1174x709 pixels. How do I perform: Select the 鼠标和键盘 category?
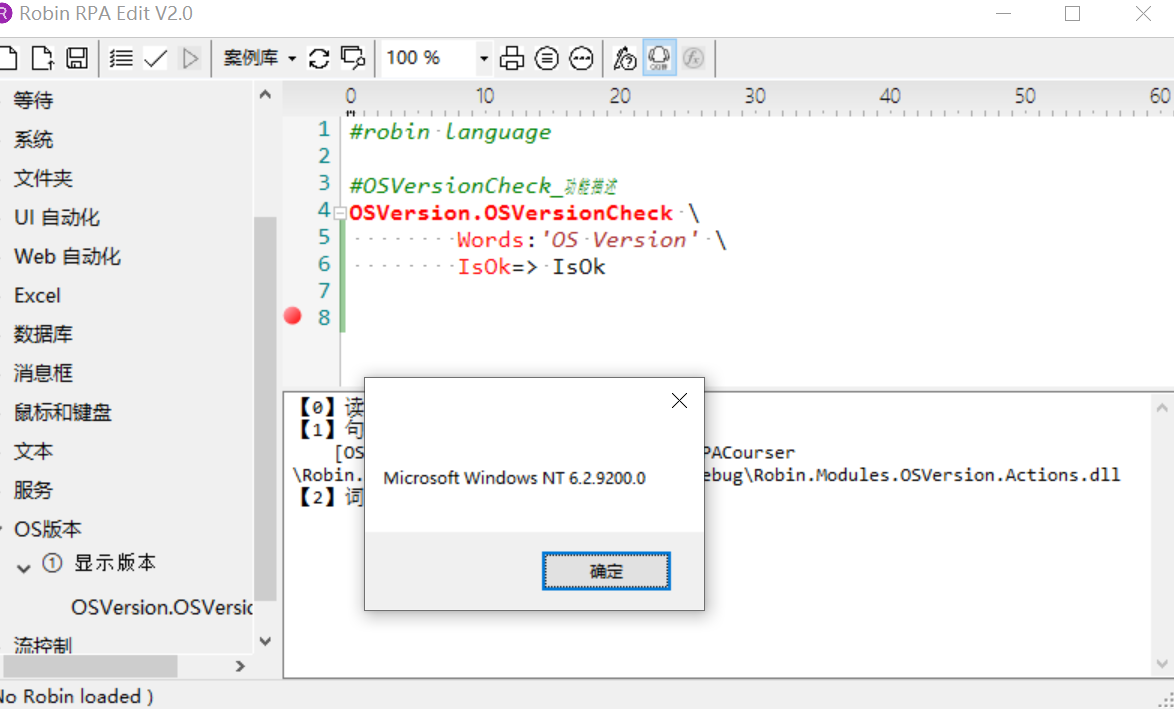[63, 412]
